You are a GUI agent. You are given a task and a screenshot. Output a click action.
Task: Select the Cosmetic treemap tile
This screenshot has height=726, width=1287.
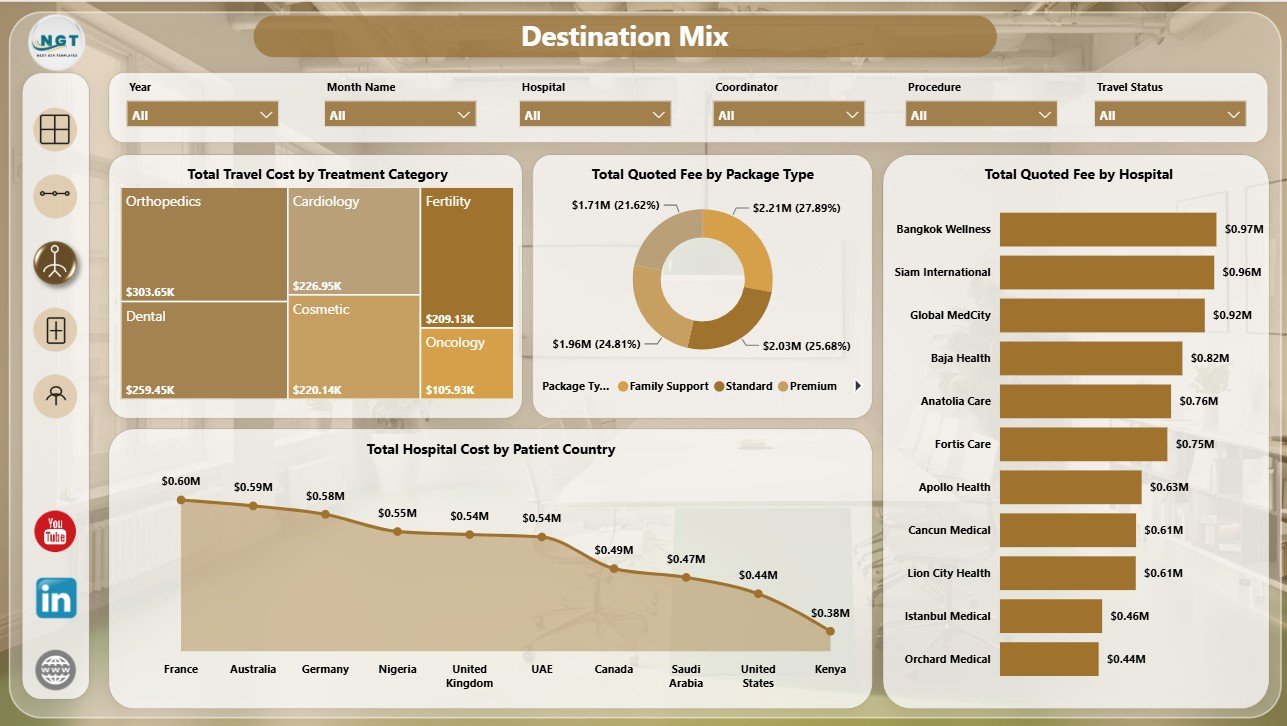354,347
